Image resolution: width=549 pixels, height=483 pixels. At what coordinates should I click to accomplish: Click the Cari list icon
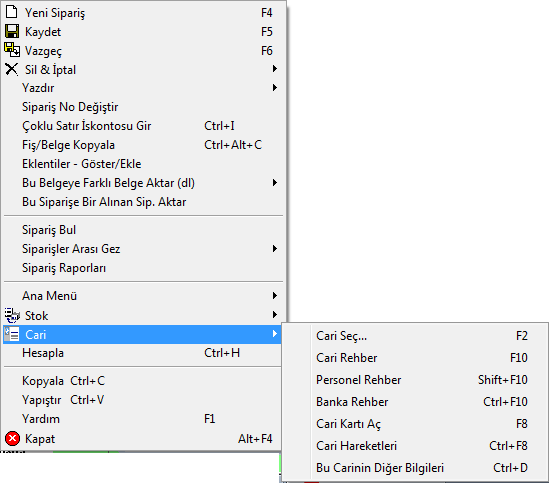point(12,334)
